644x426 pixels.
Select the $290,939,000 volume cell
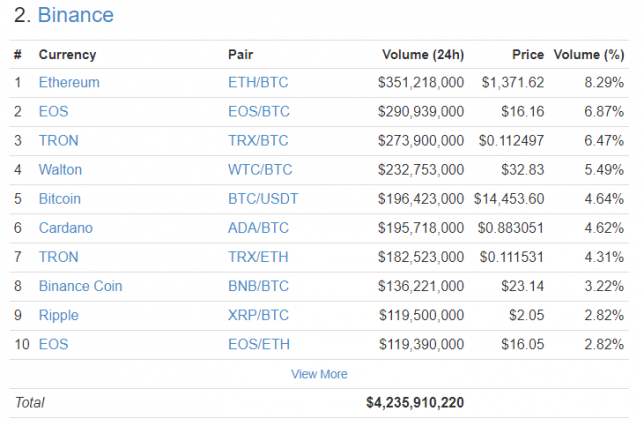coord(421,112)
